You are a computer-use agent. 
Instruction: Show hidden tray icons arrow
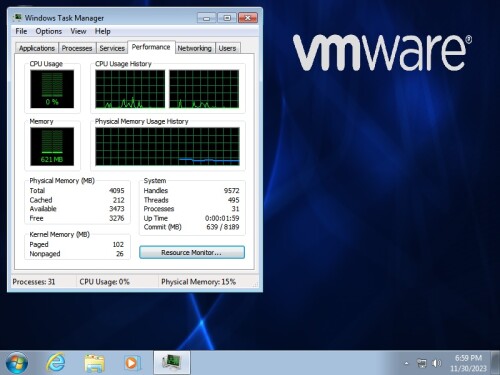406,363
